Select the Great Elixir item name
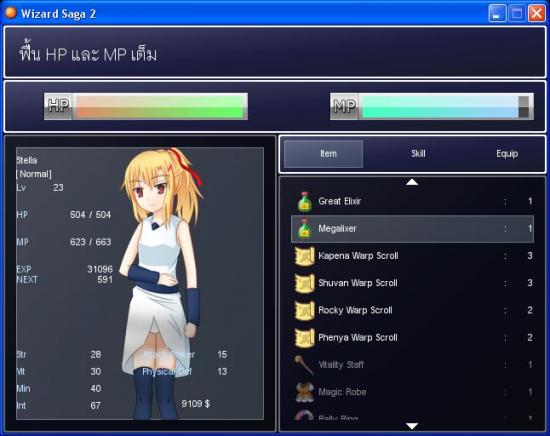 click(x=340, y=201)
